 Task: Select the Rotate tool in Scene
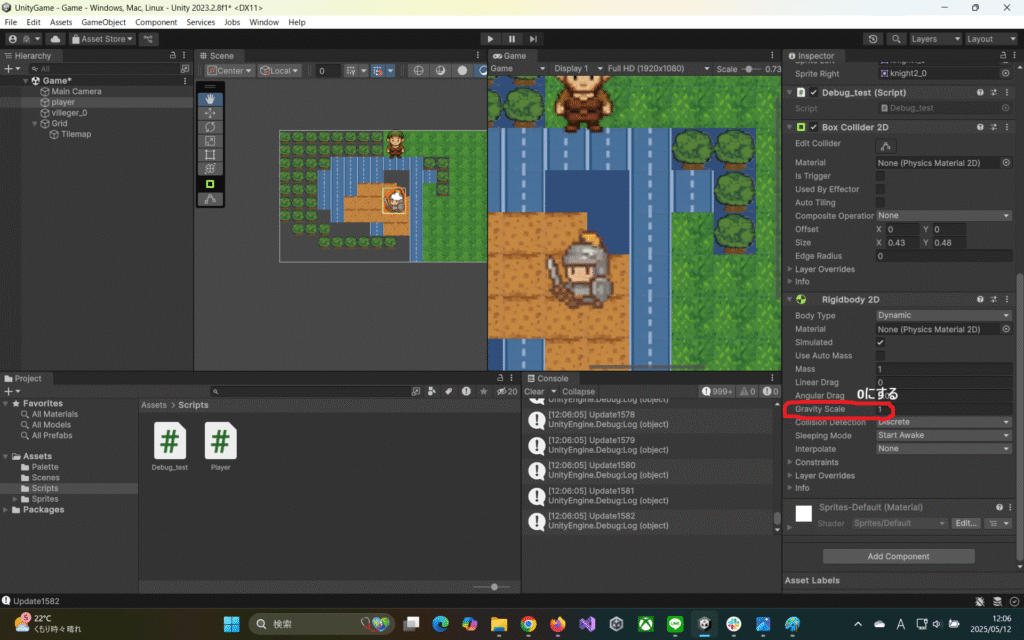tap(210, 127)
